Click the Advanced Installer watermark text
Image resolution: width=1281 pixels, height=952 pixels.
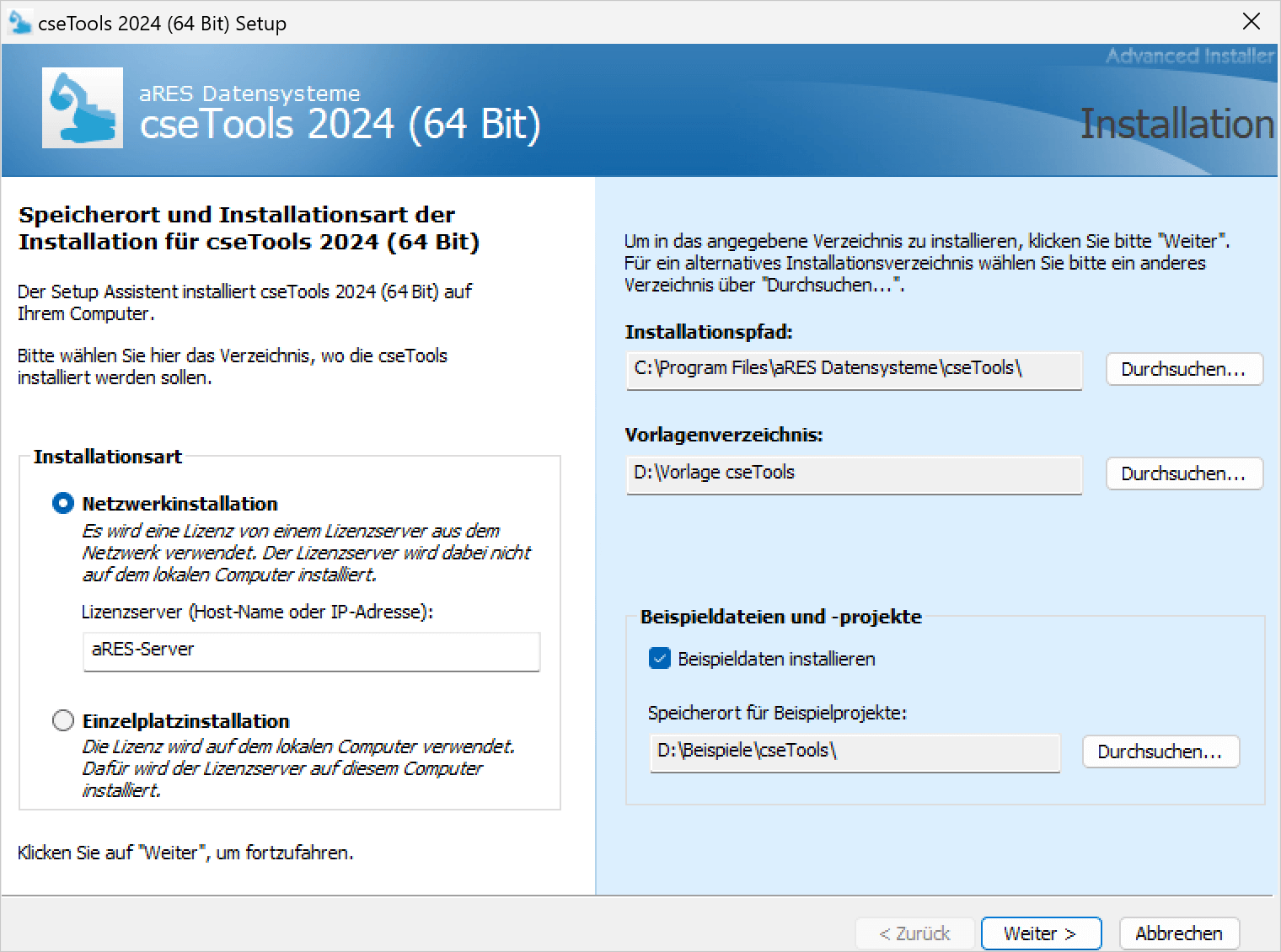(x=1189, y=56)
